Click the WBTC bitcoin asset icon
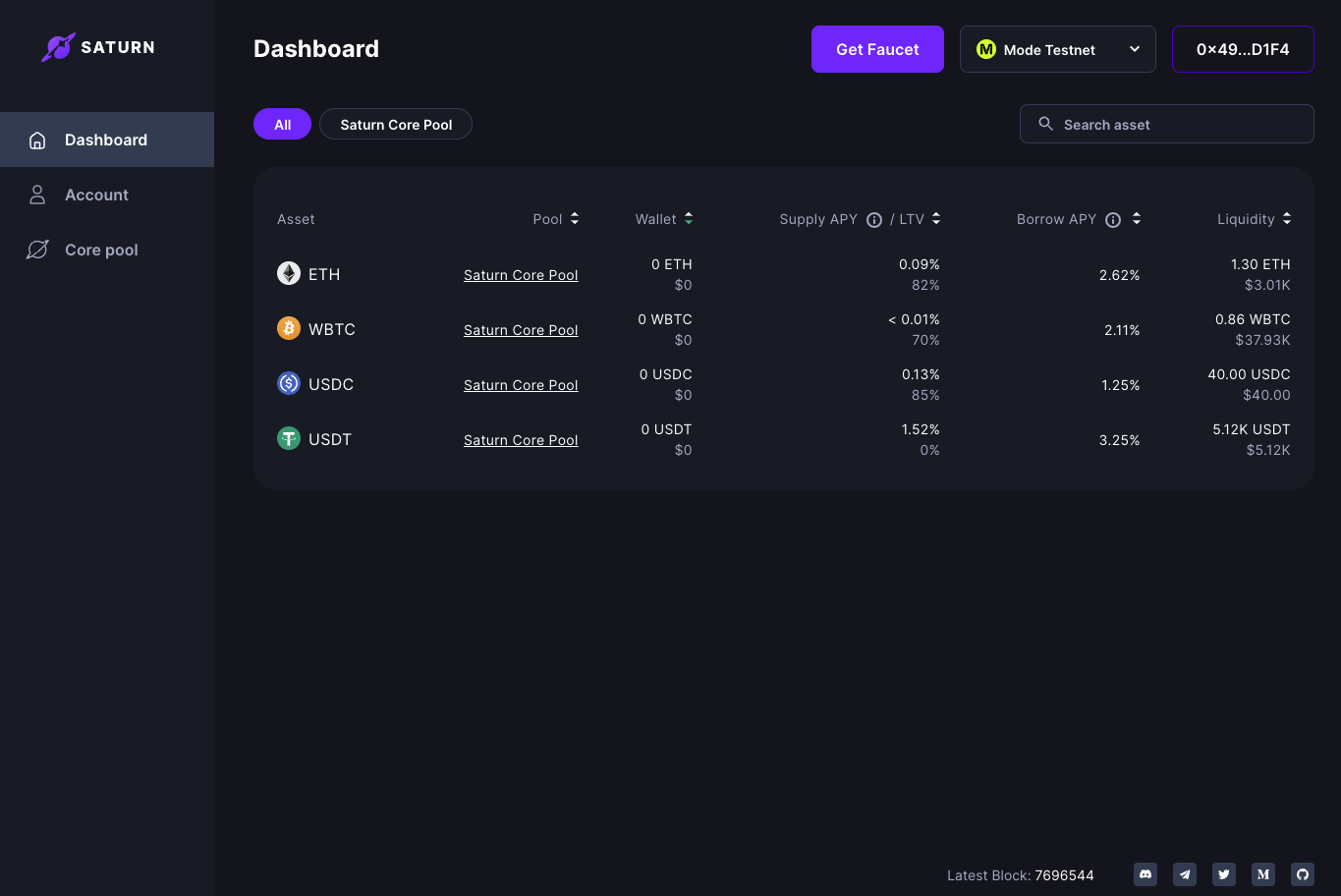The width and height of the screenshot is (1341, 896). (289, 328)
